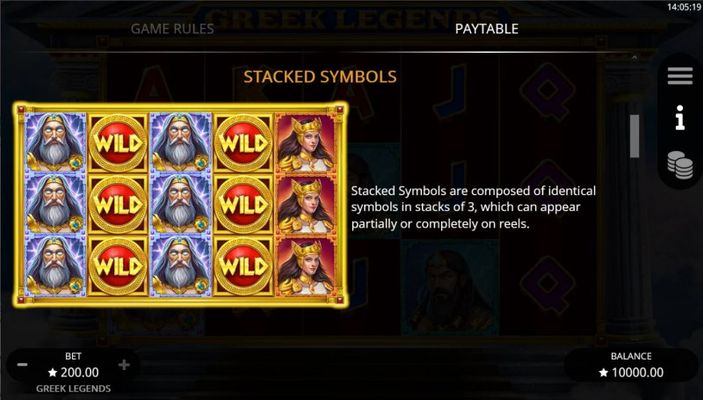Open the hamburger menu icon

[x=680, y=76]
